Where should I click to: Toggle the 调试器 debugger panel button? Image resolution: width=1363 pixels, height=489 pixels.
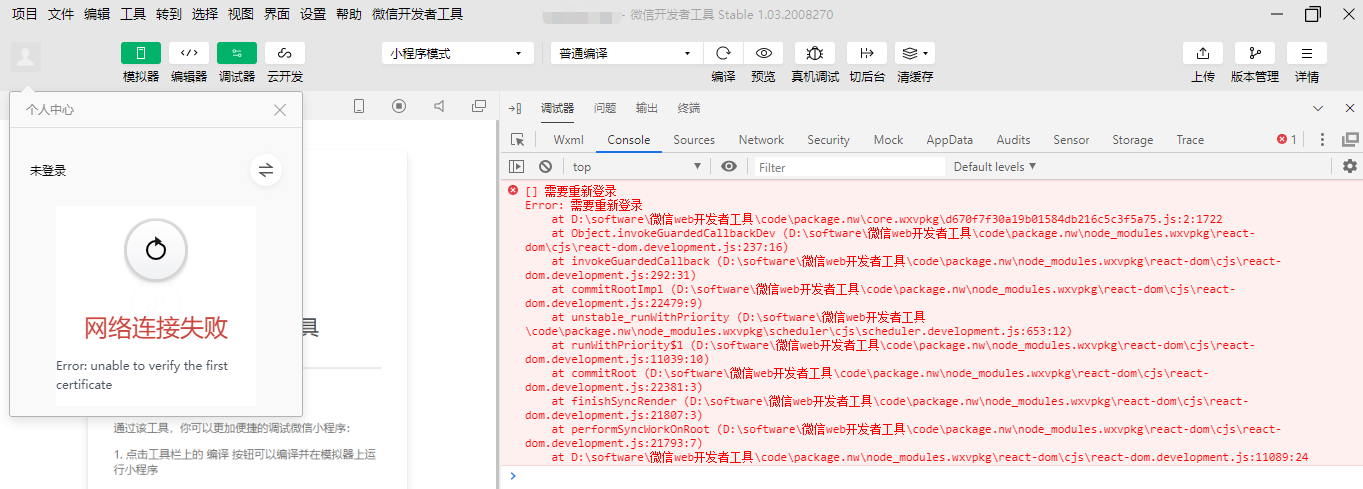[x=237, y=53]
